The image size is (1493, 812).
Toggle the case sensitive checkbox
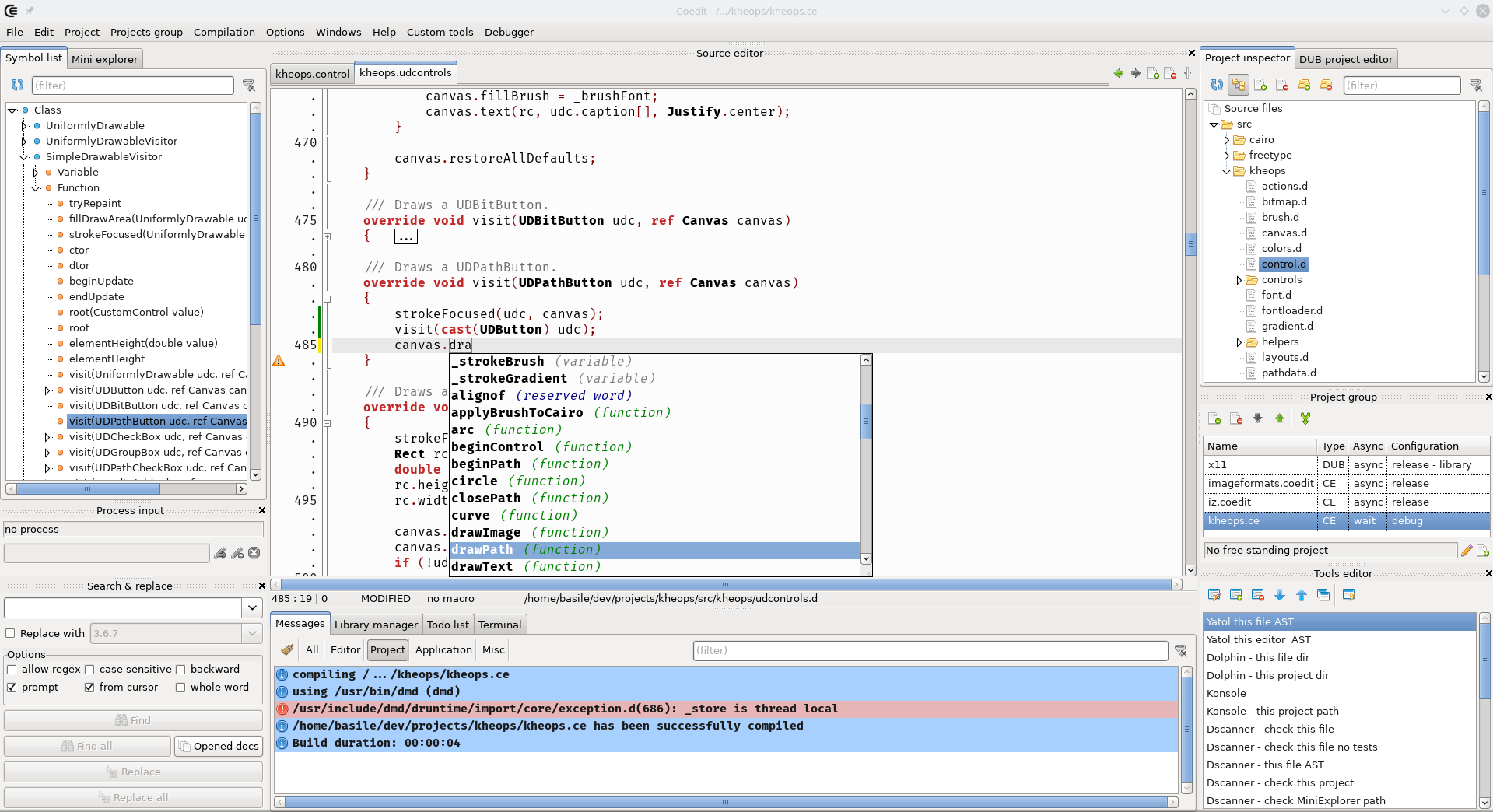click(89, 670)
